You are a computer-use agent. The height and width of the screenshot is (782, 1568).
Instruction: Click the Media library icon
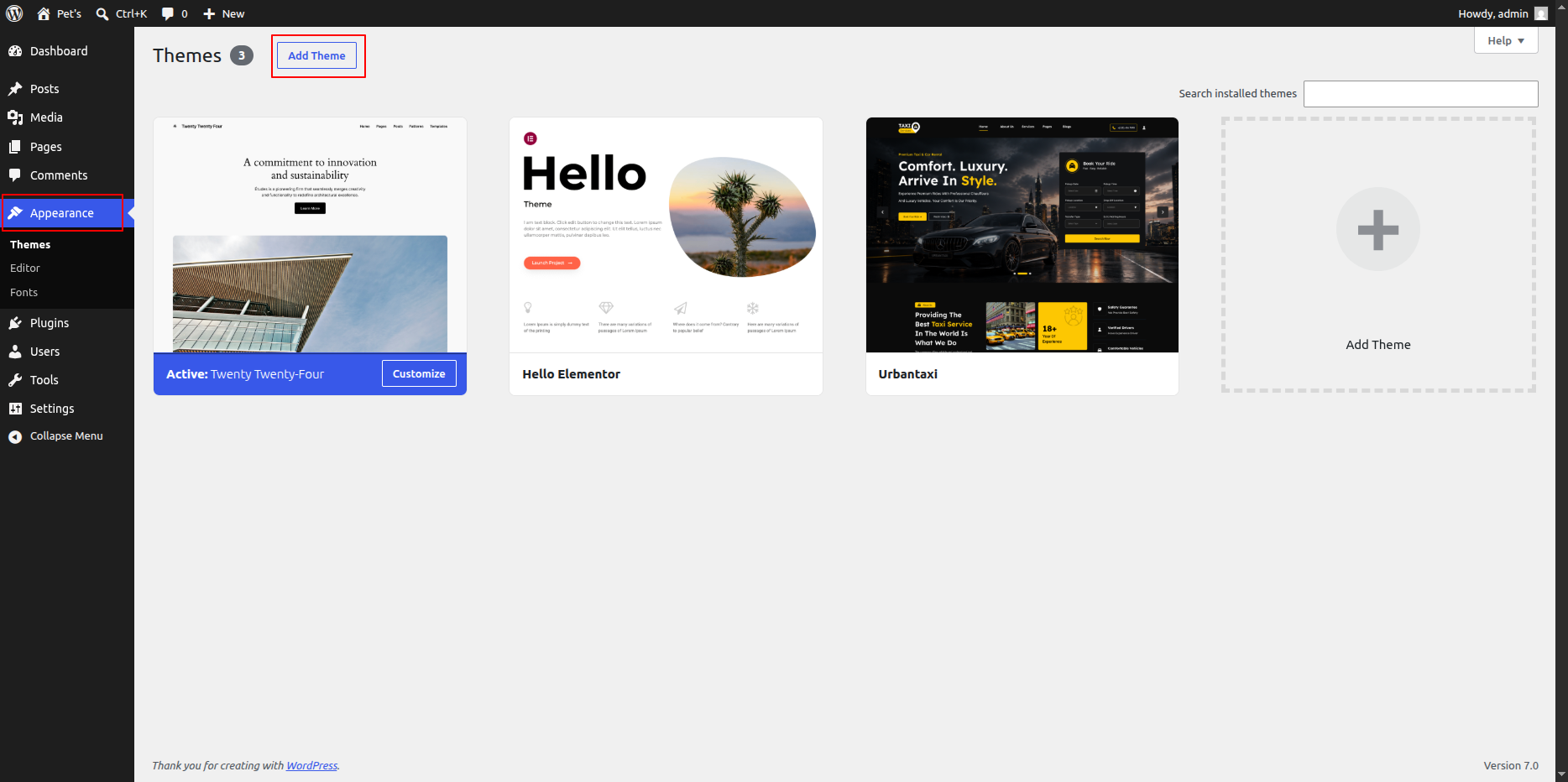pos(15,117)
